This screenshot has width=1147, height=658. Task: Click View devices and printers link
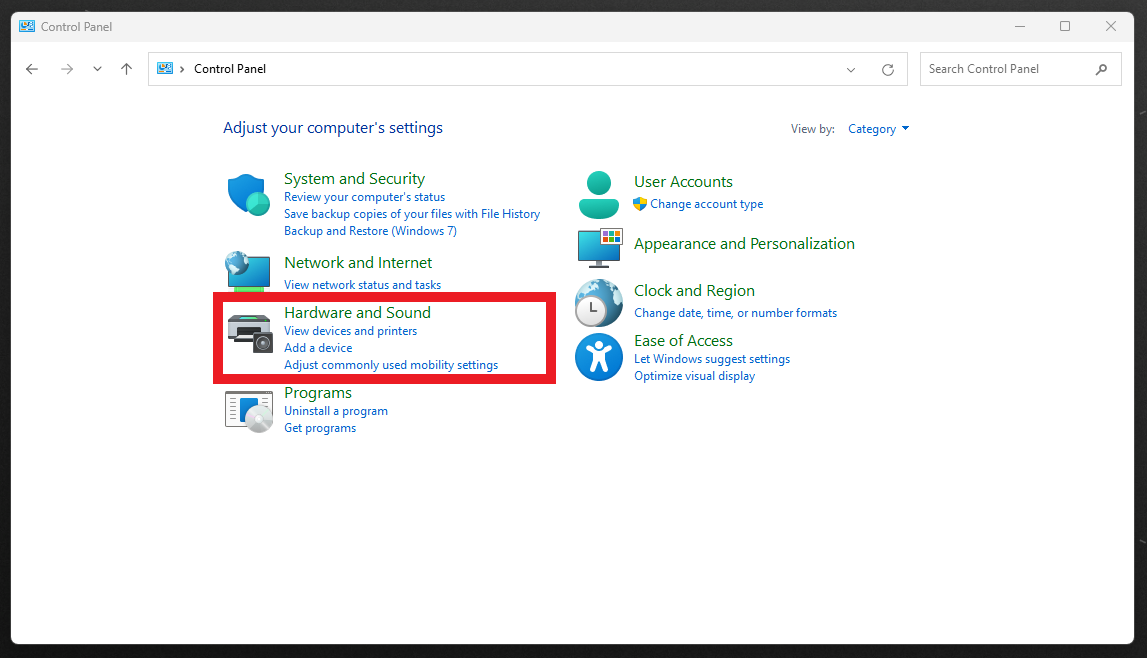coord(350,331)
